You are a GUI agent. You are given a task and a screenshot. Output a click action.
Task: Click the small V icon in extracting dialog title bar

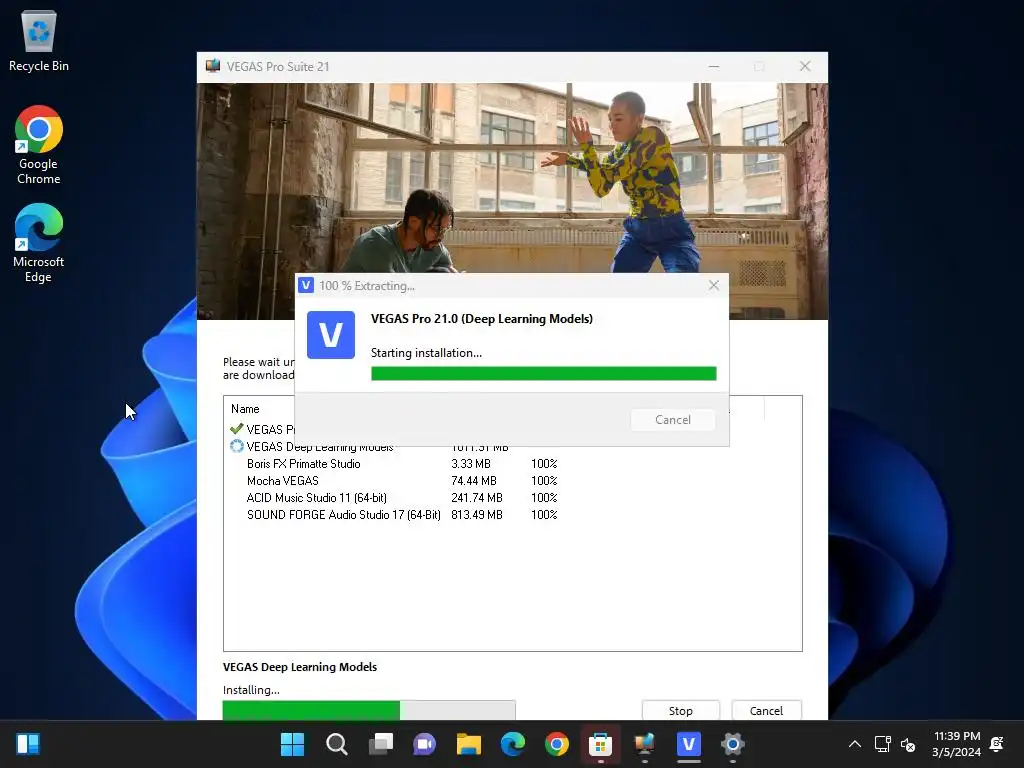coord(306,285)
